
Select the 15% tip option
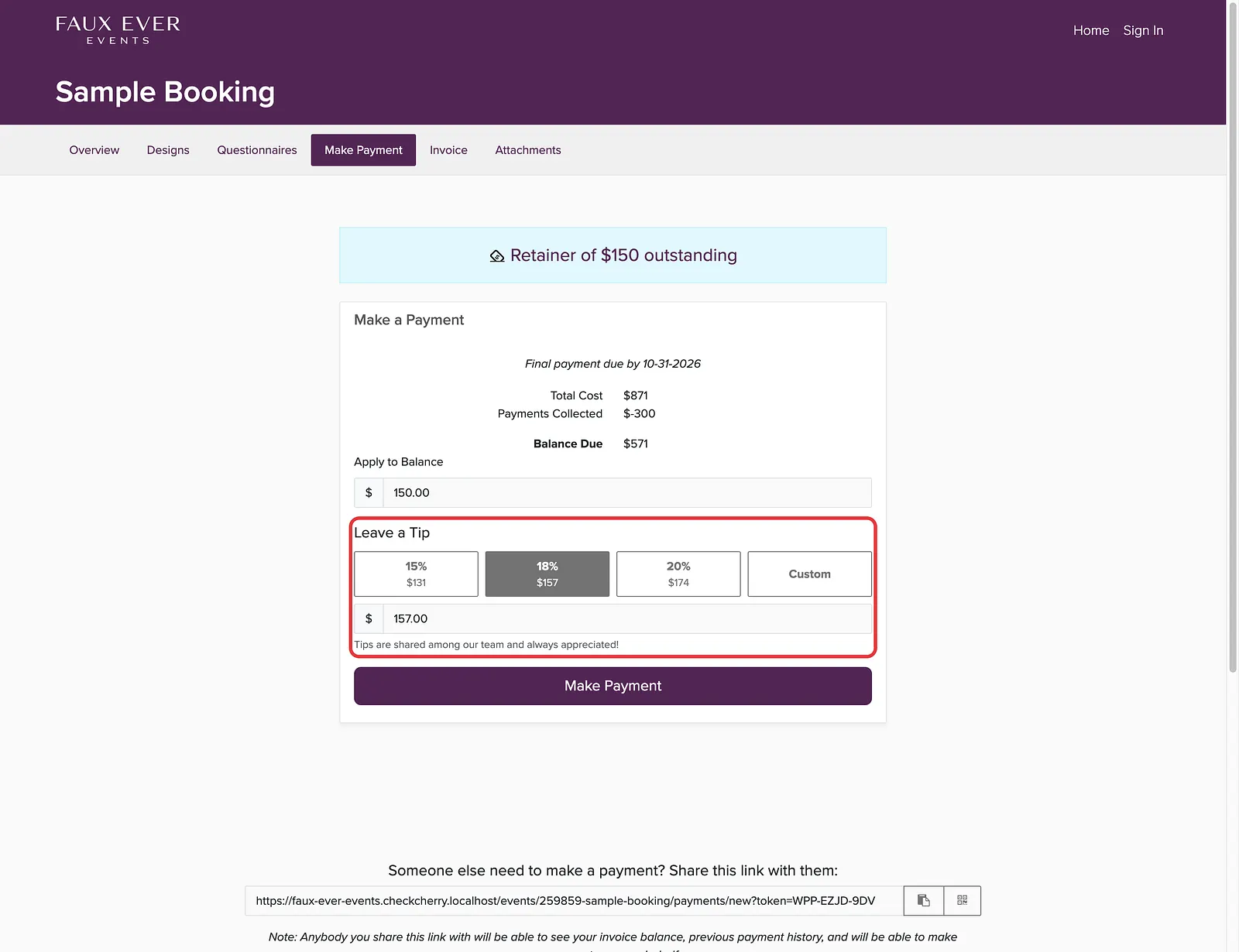[x=416, y=574]
